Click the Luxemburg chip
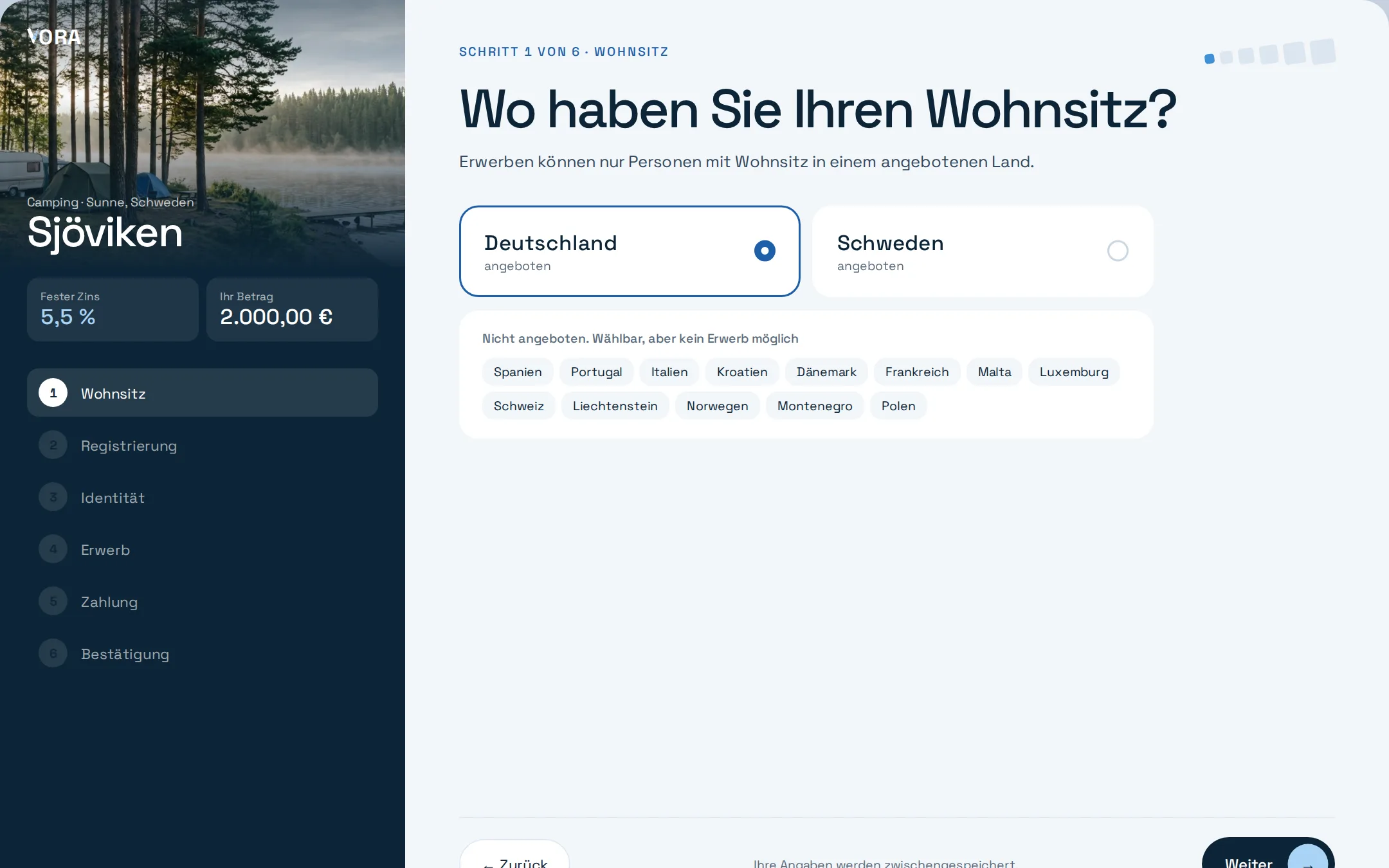This screenshot has width=1389, height=868. click(x=1074, y=372)
